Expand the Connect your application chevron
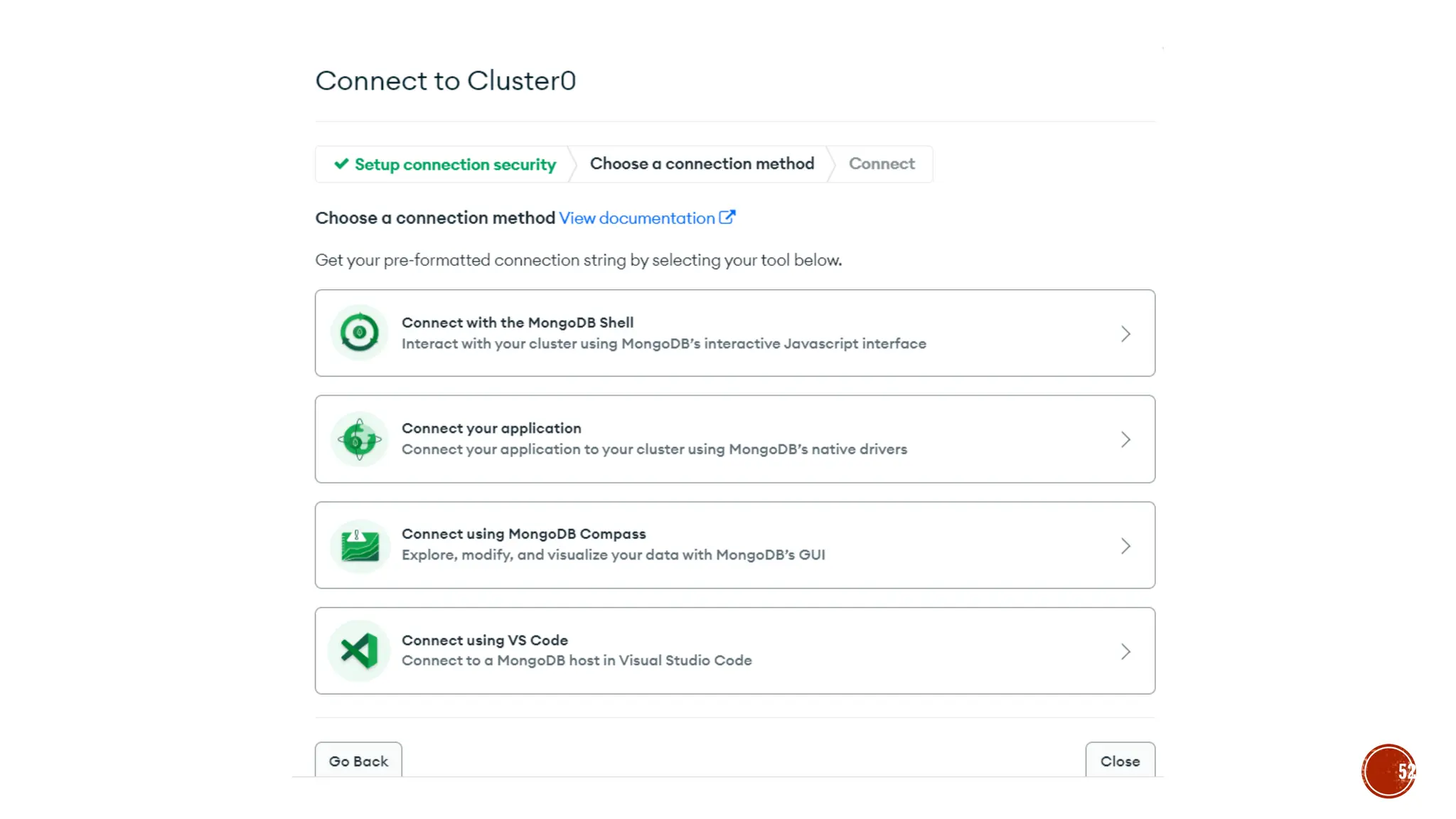 [1125, 439]
